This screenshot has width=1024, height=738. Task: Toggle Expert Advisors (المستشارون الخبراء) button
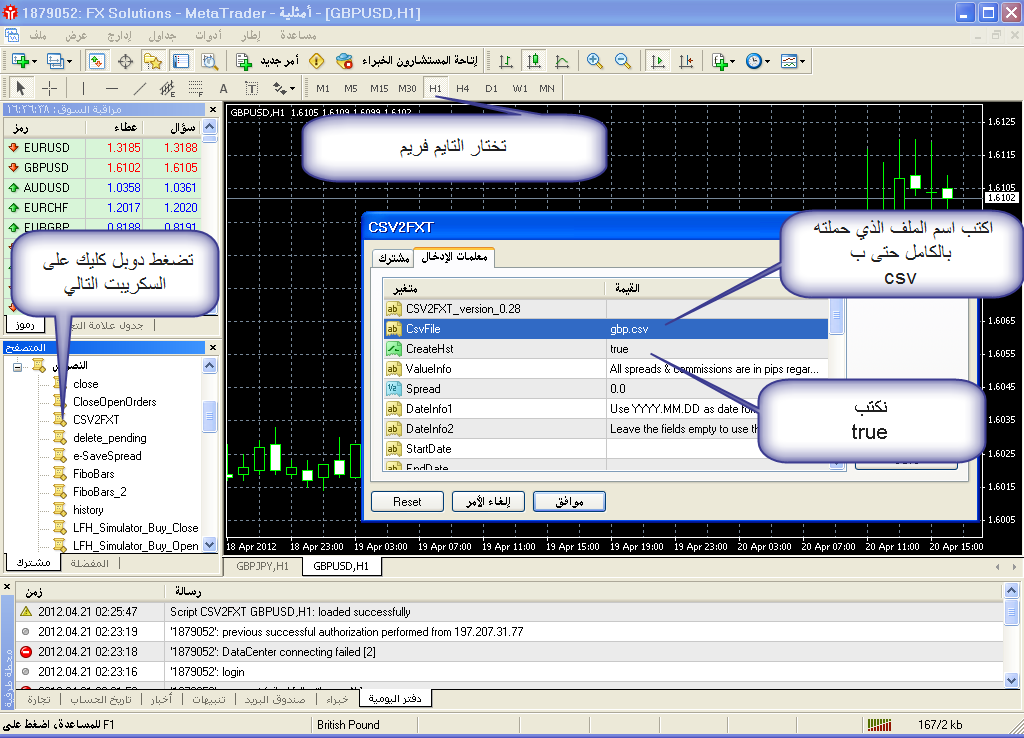409,61
